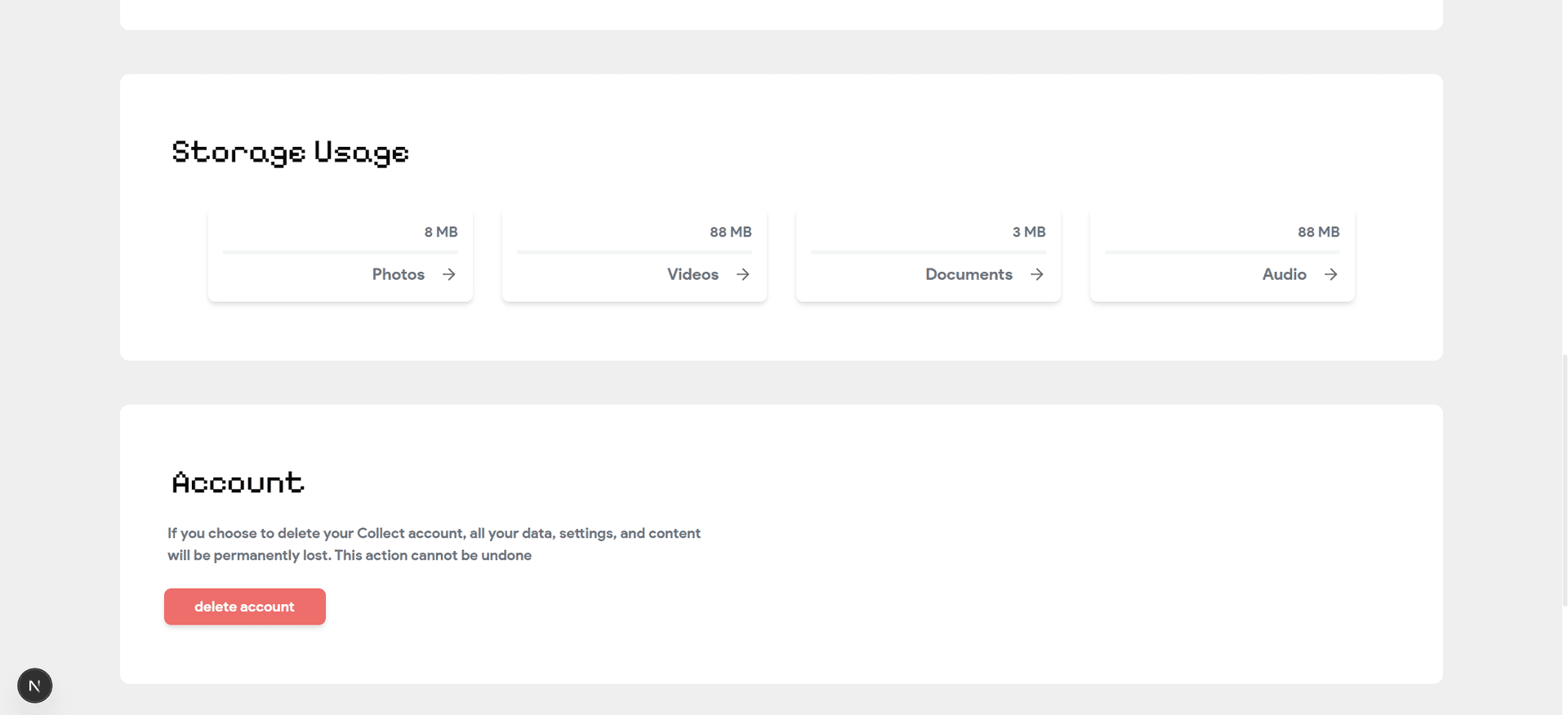This screenshot has height=715, width=1568.
Task: Click the 3 MB value on Documents card
Action: click(x=1028, y=232)
